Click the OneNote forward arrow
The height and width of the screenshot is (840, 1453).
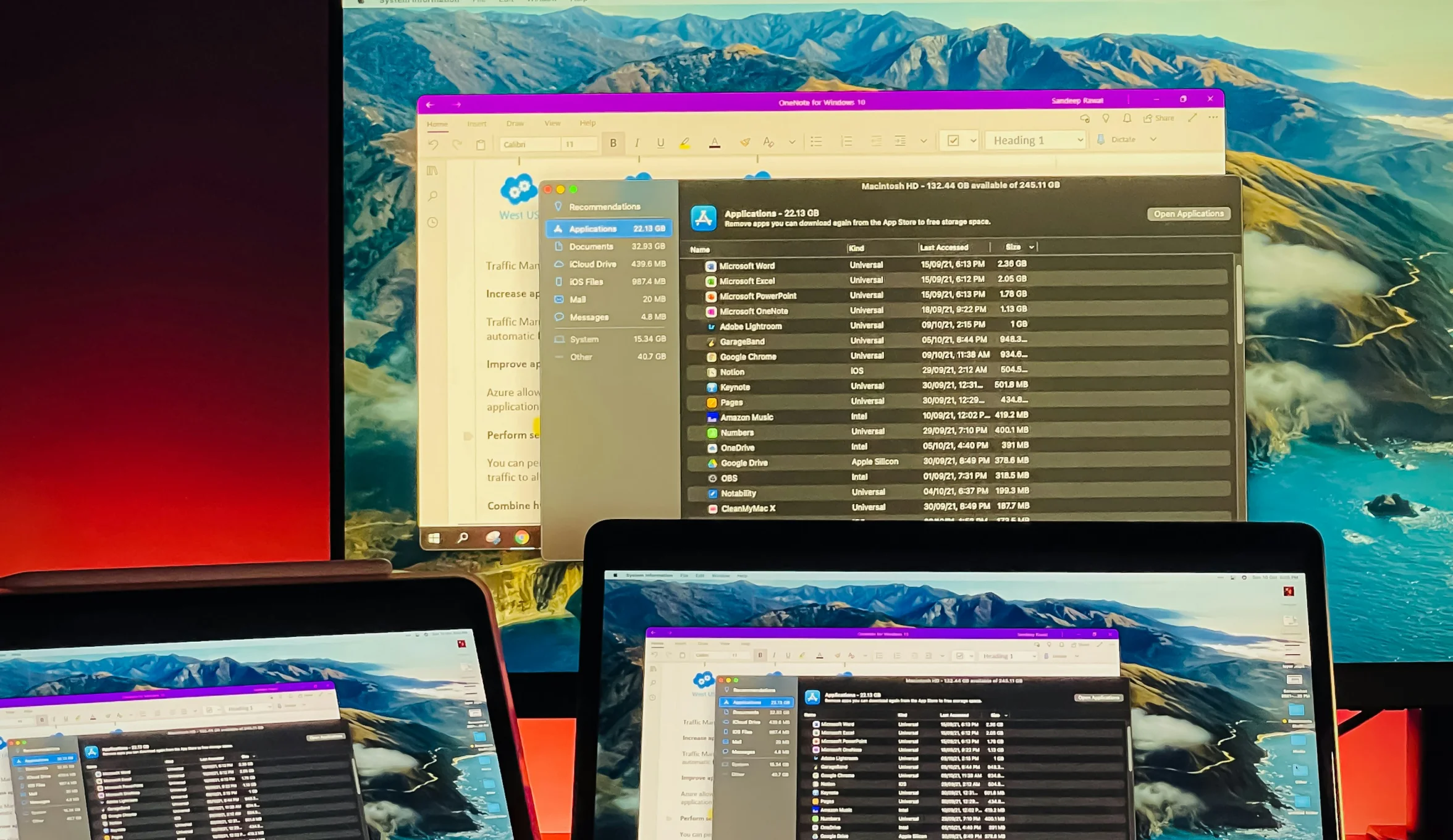pos(458,105)
